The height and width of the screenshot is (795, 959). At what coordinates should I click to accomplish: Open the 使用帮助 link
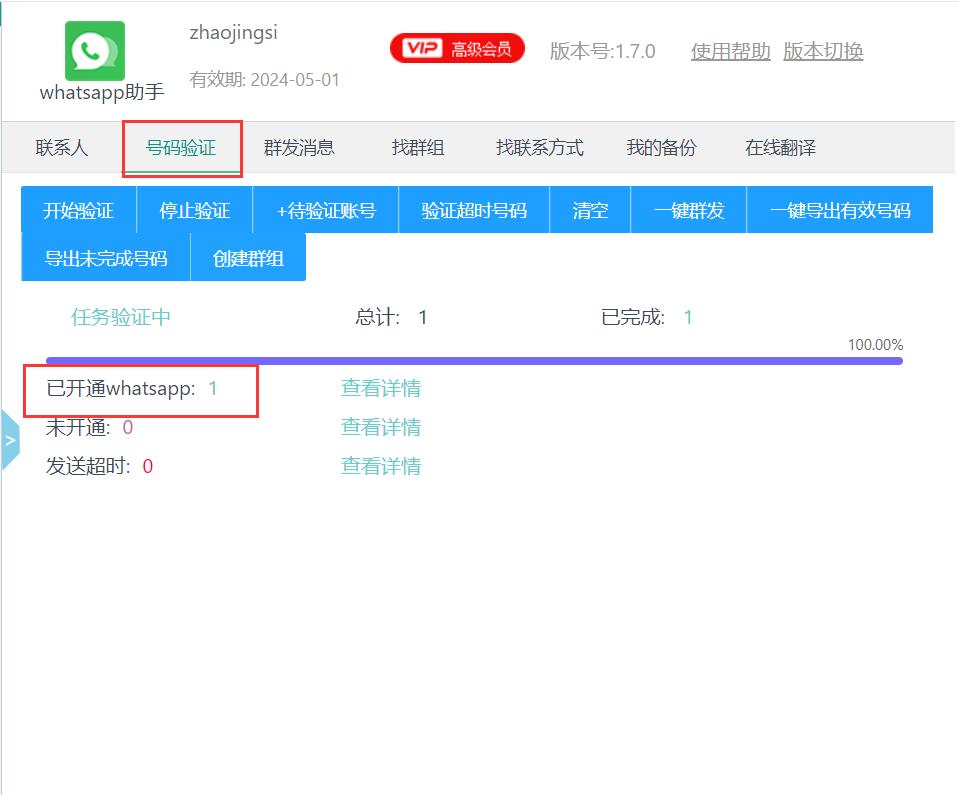(730, 51)
